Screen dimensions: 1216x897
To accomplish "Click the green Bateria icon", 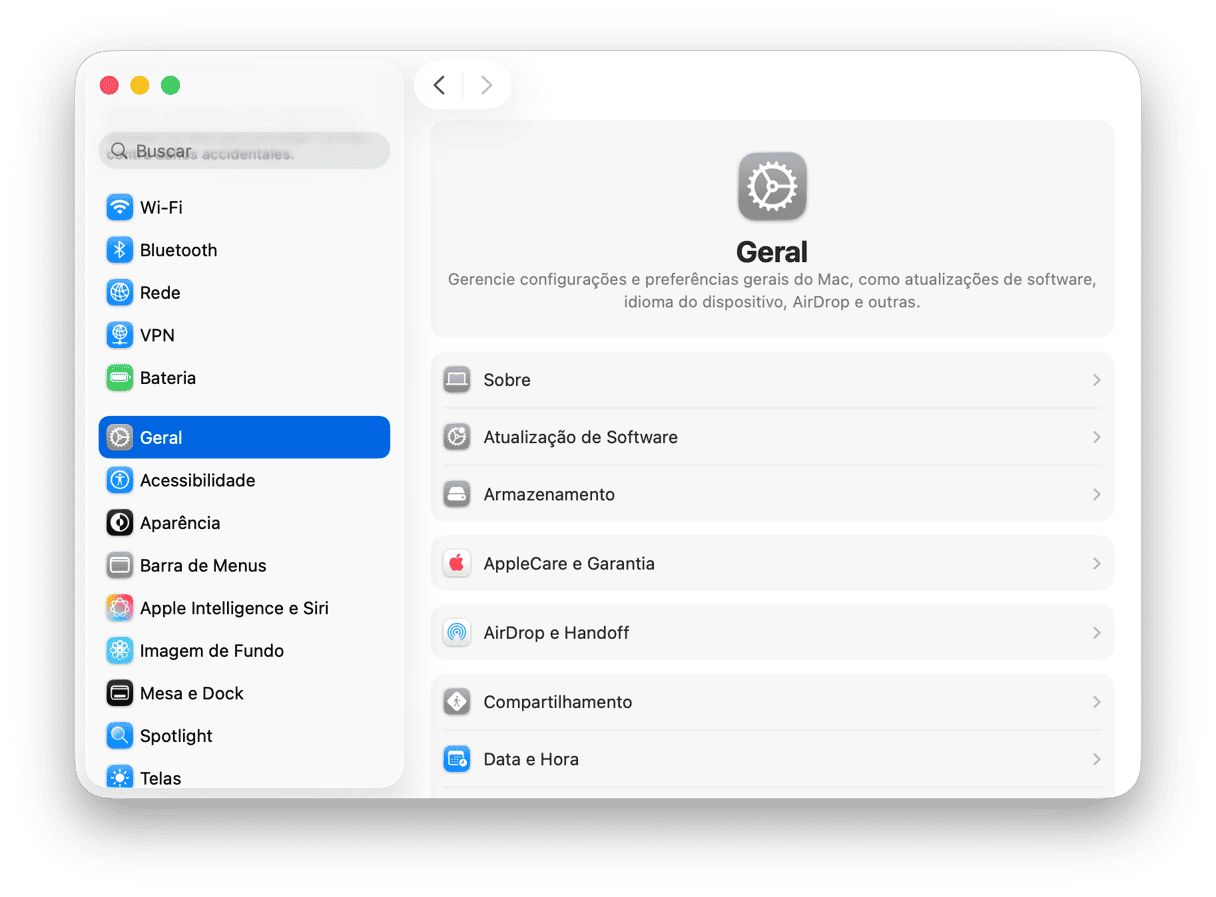I will pyautogui.click(x=120, y=378).
